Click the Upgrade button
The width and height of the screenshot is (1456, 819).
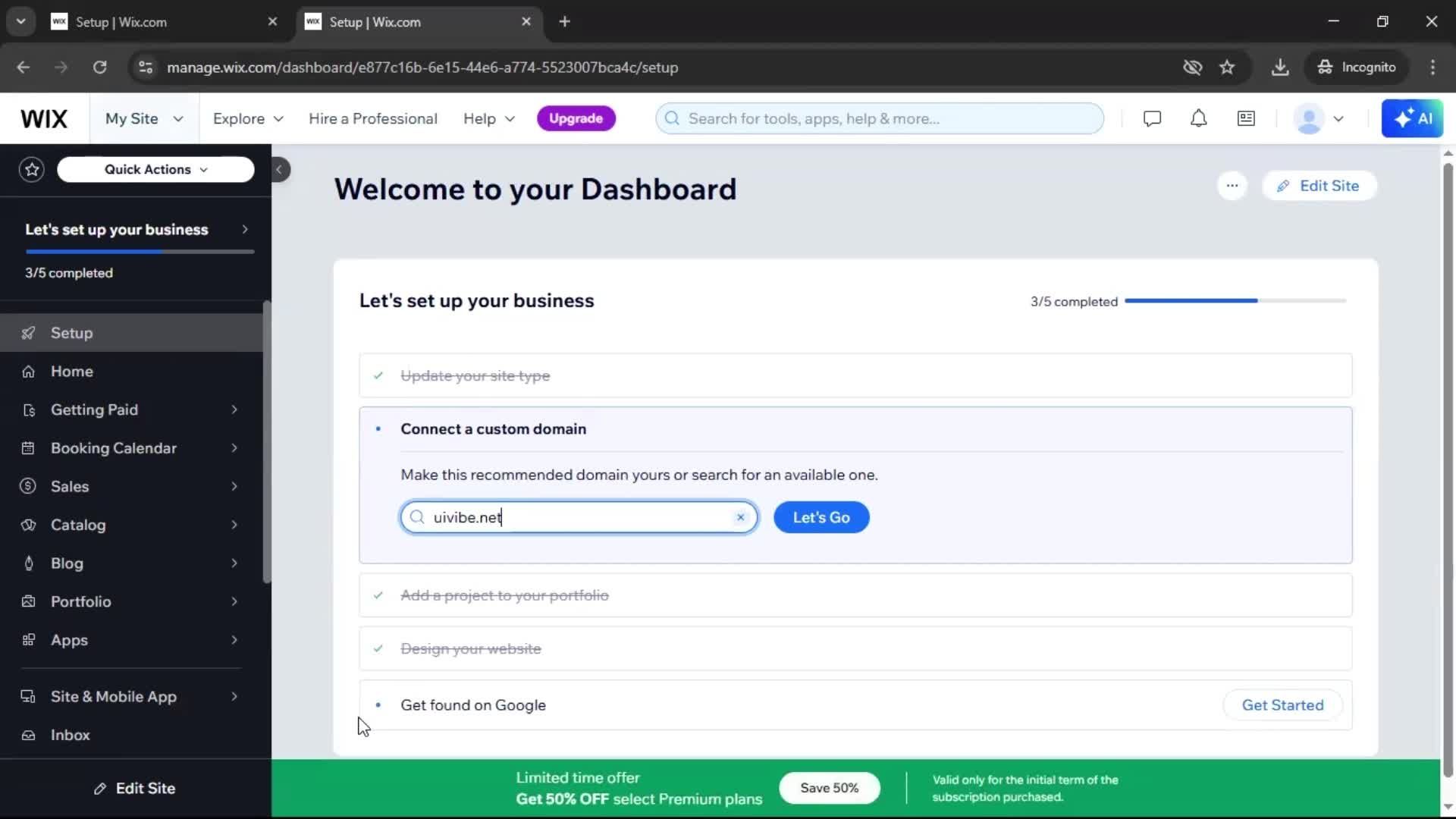coord(576,119)
